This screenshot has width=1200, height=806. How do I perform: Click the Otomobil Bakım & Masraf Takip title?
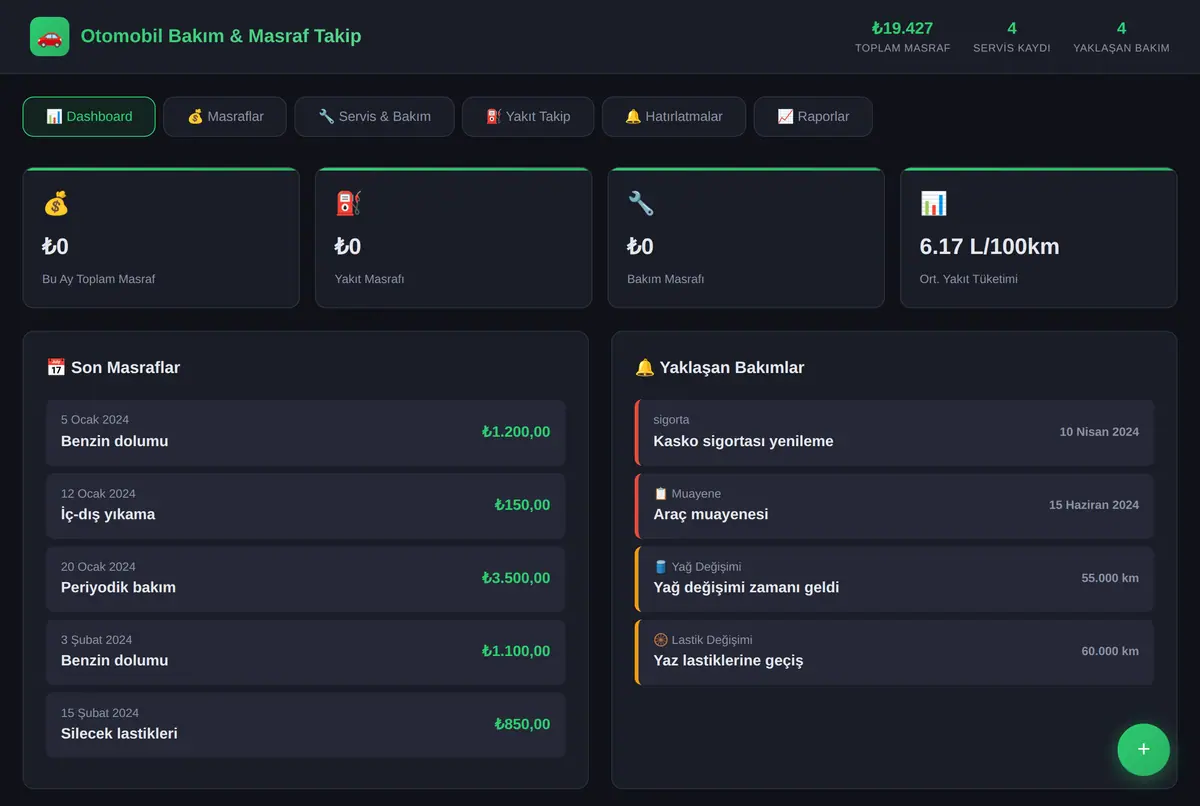click(221, 37)
